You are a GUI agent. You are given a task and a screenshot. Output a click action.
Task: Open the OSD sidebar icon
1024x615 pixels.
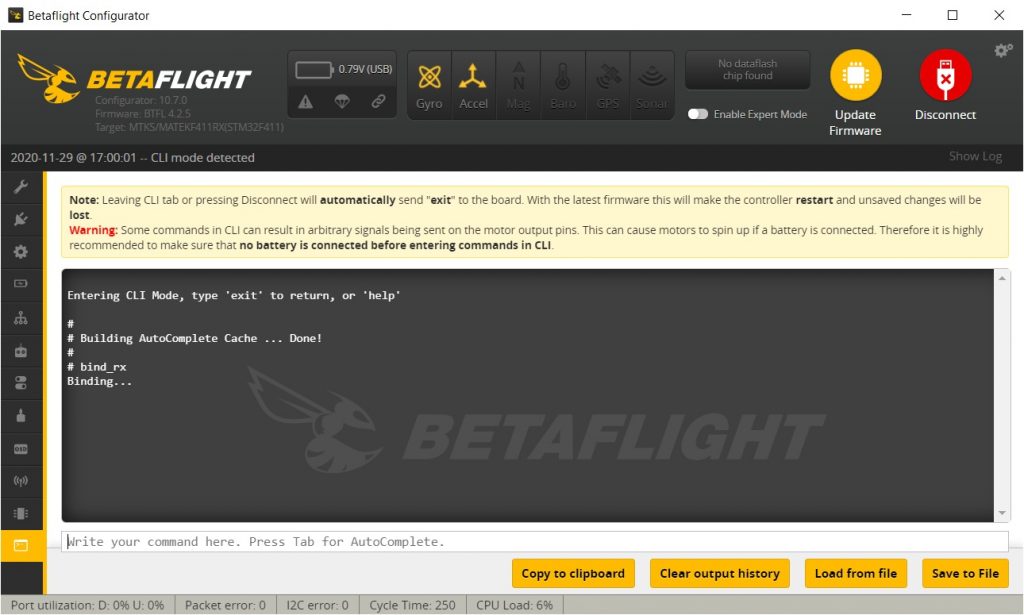[21, 449]
